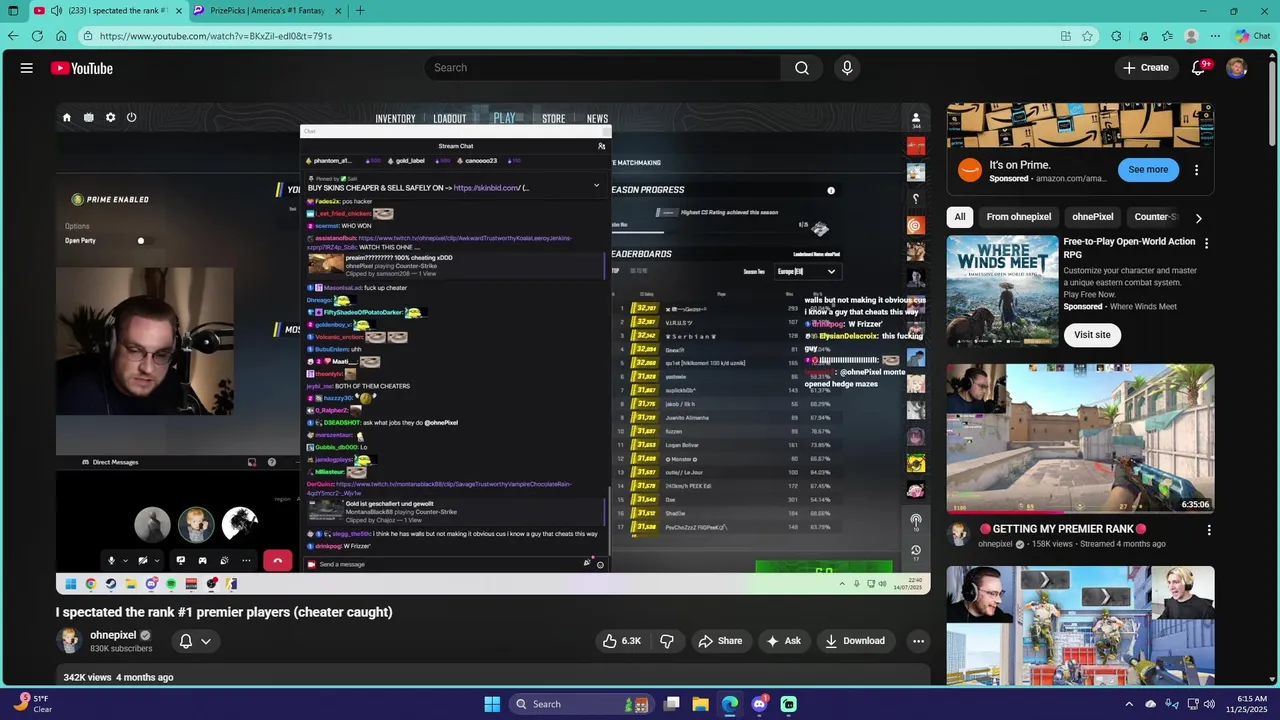Refresh the YouTube page
The width and height of the screenshot is (1280, 720).
[37, 36]
